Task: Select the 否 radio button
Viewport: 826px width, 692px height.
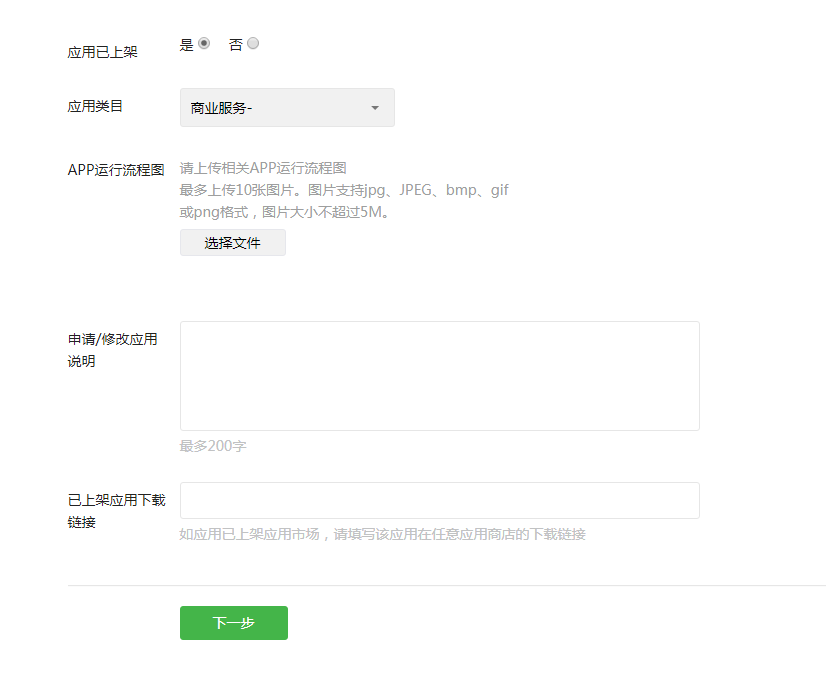Action: (x=253, y=44)
